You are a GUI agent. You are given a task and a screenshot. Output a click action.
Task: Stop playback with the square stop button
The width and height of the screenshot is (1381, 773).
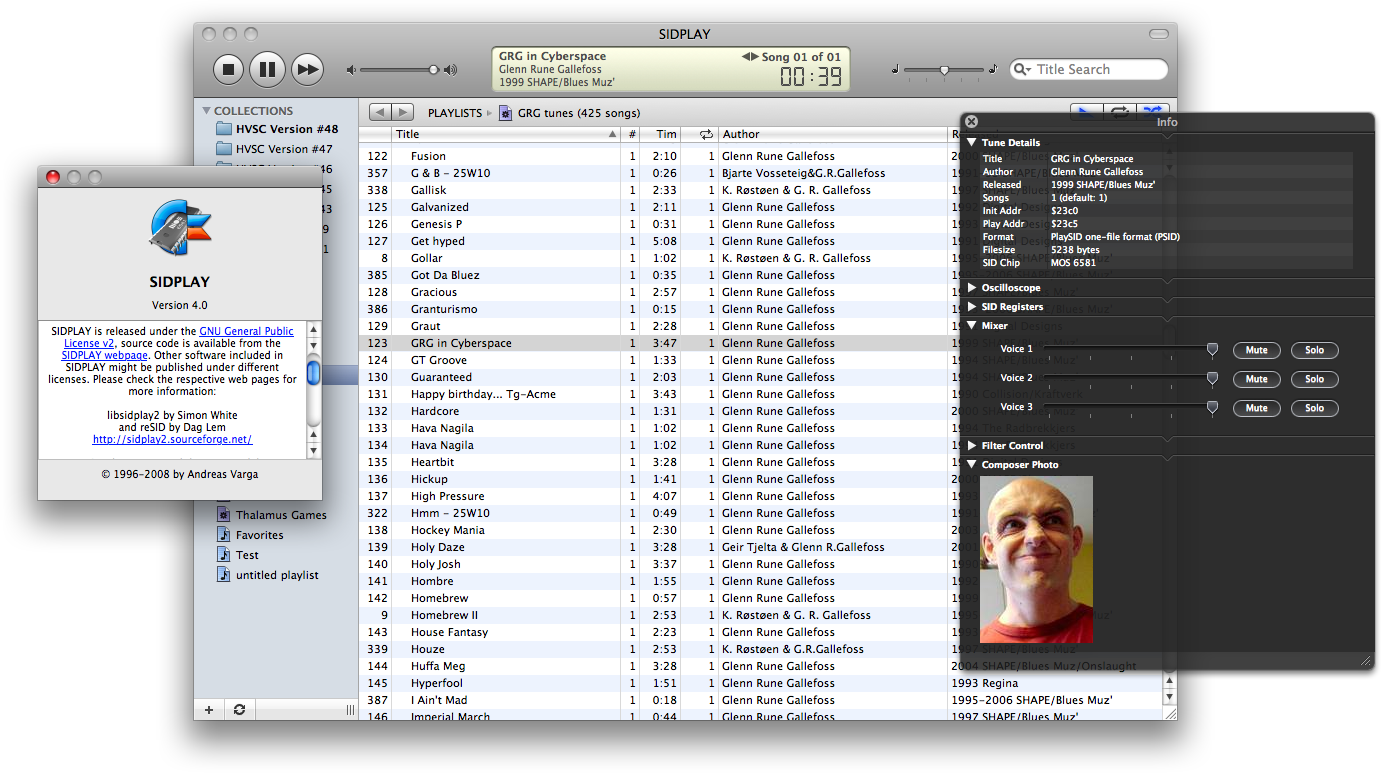(228, 69)
